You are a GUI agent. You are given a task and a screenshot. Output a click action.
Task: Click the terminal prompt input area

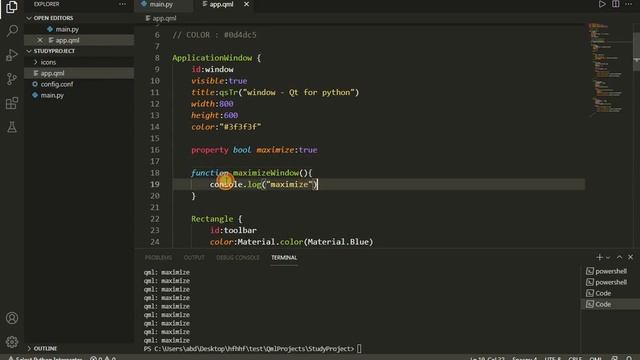359,349
